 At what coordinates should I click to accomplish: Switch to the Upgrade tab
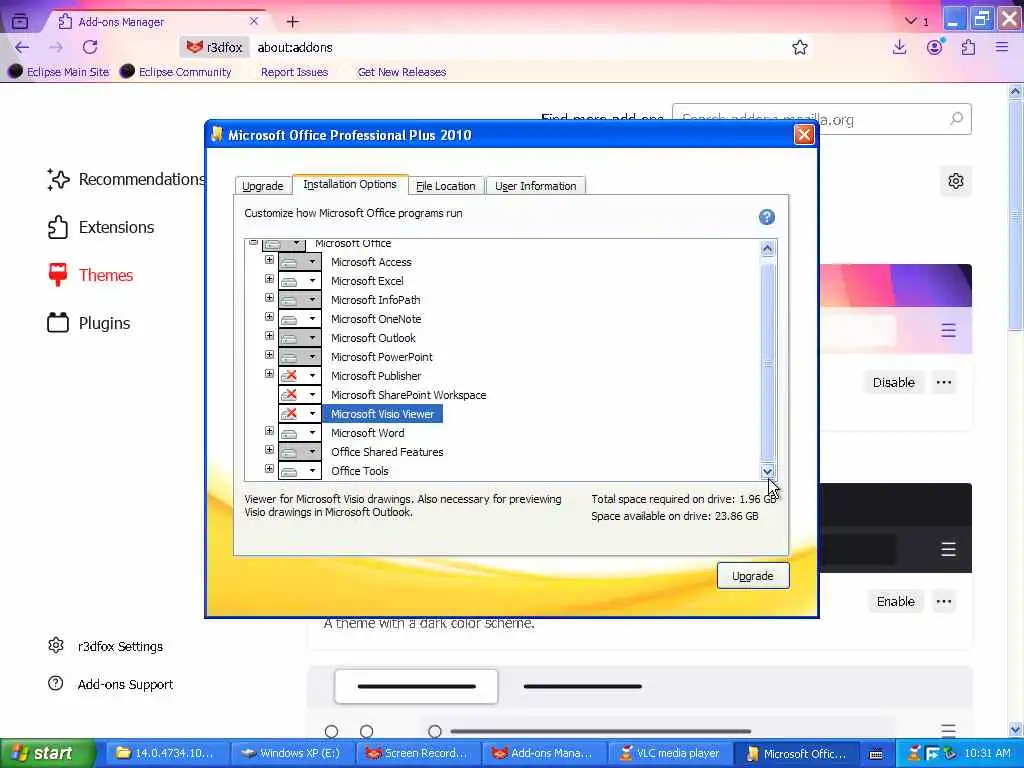tap(263, 186)
